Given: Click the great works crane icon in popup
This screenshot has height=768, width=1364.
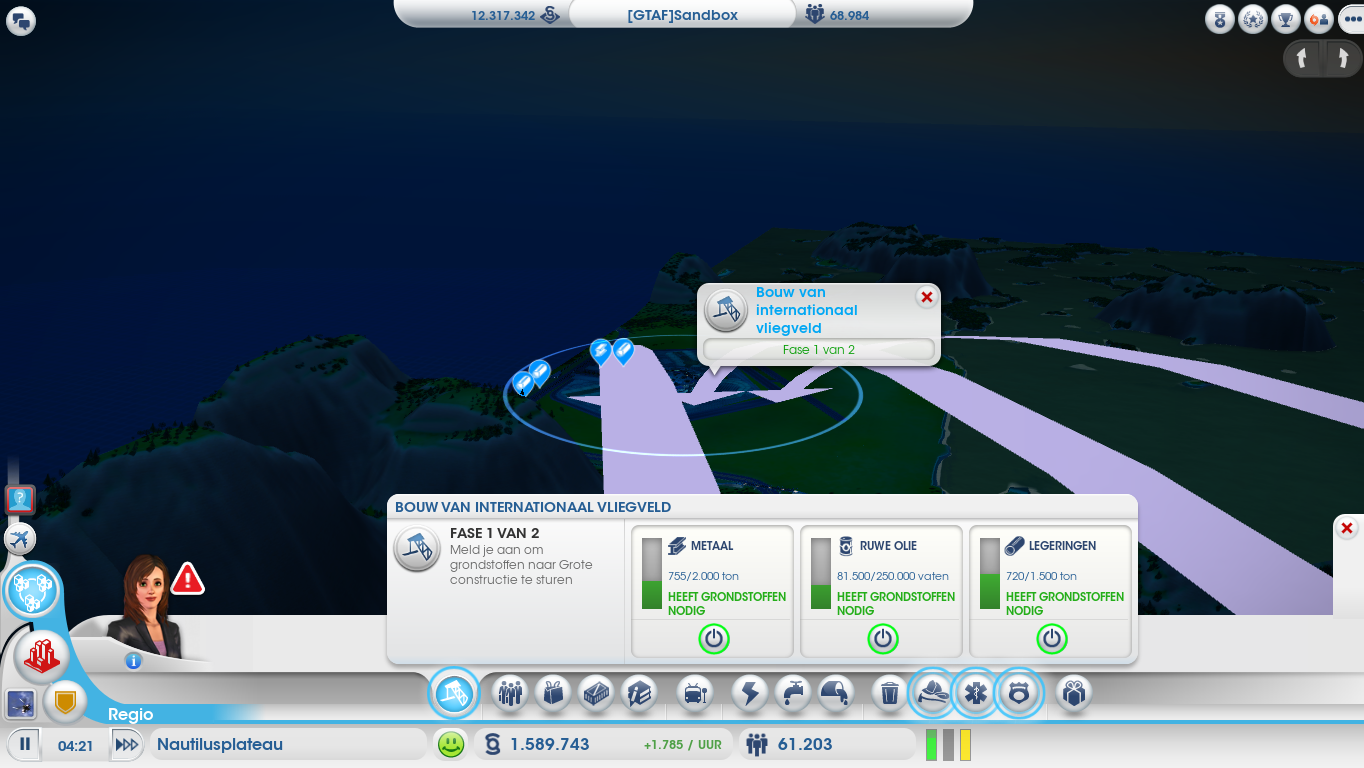Looking at the screenshot, I should coord(726,310).
